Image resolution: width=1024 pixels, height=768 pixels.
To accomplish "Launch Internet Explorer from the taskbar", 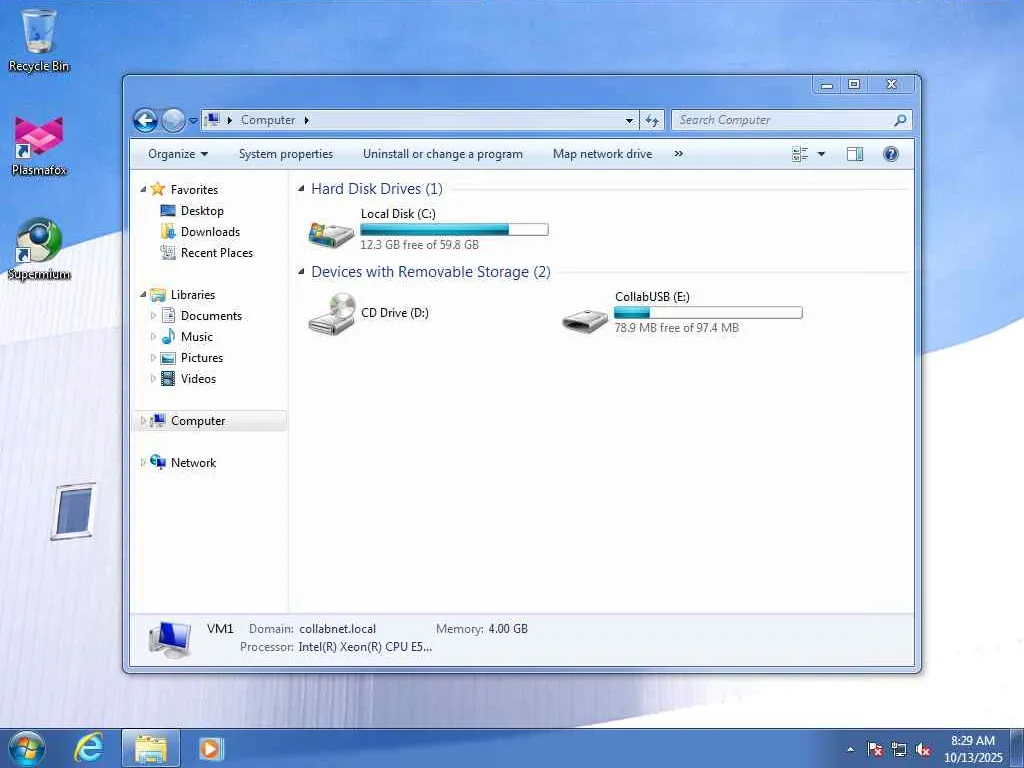I will [x=88, y=748].
